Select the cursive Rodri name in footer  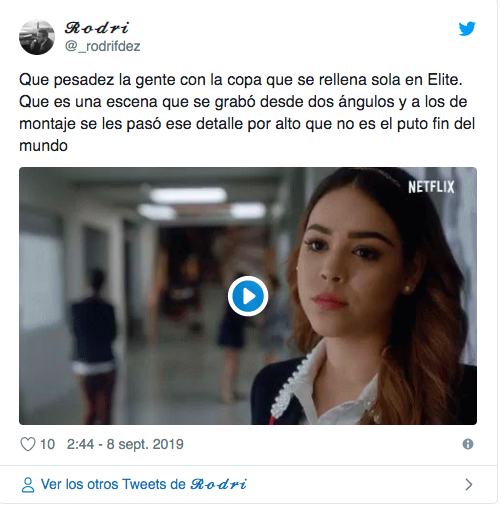click(x=218, y=484)
